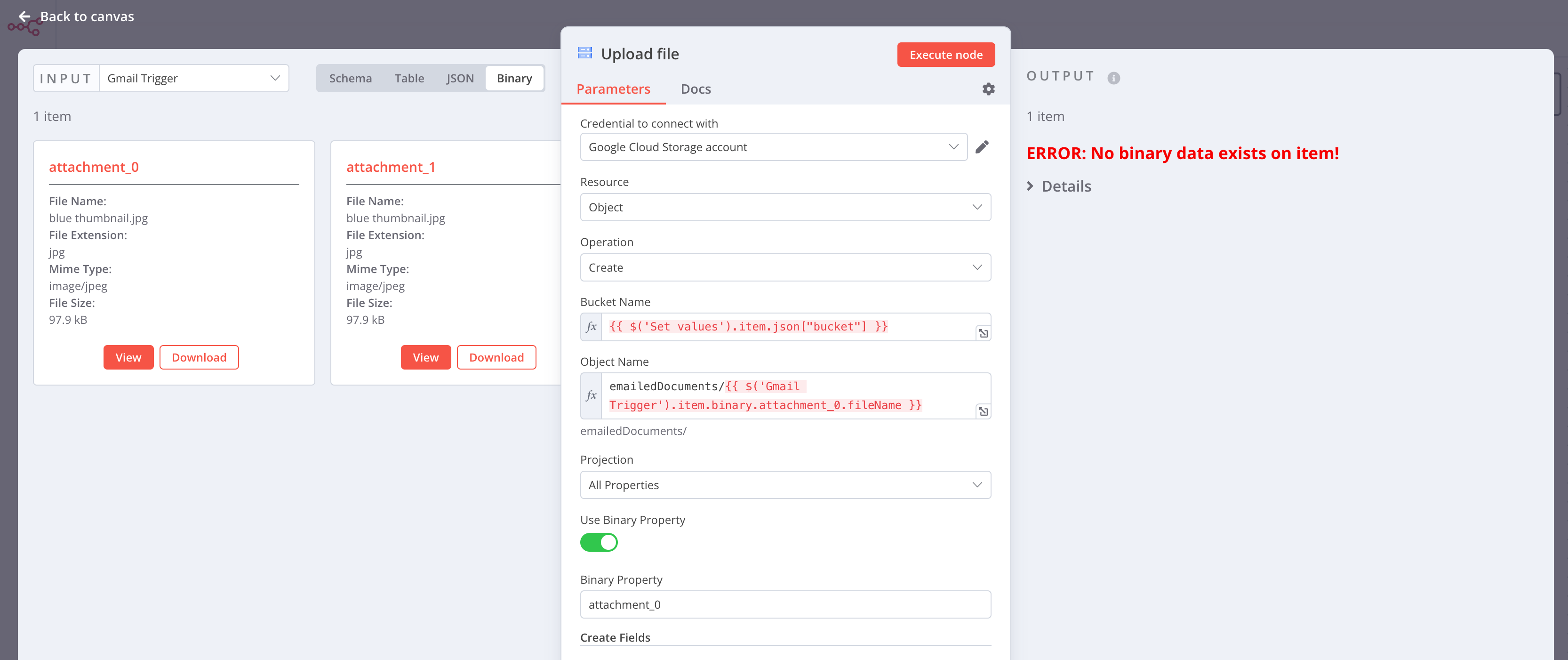
Task: Click fx icon beside Bucket Name
Action: point(591,327)
